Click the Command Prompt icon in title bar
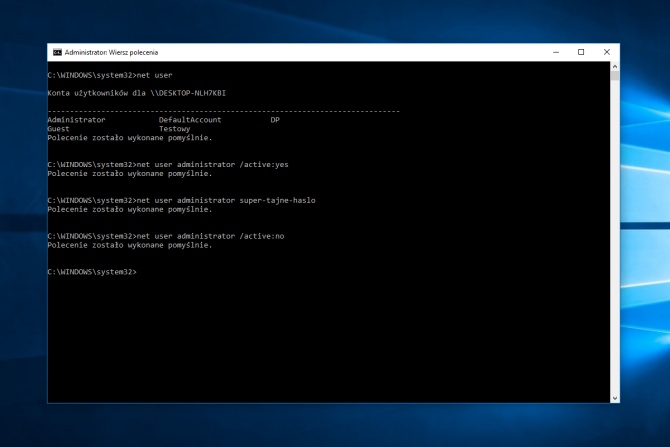 point(57,52)
